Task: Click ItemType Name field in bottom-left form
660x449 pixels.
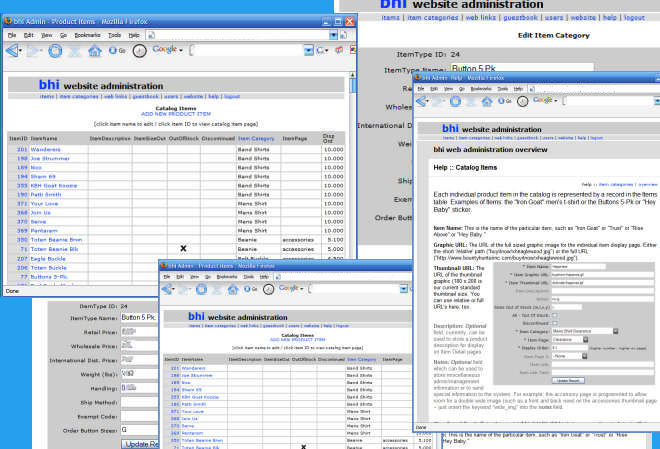Action: tap(139, 318)
